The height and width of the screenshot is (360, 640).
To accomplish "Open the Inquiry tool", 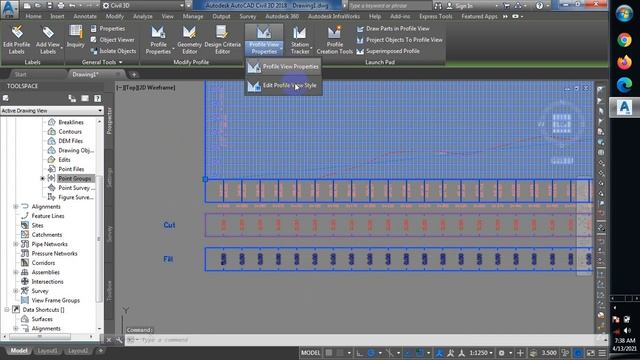I will coord(76,37).
